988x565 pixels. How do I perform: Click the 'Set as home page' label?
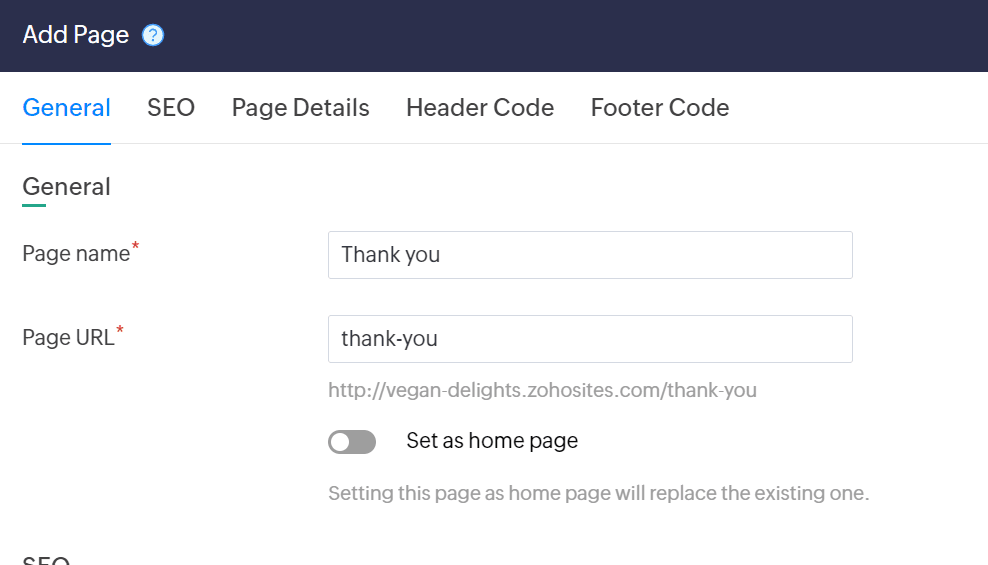(492, 441)
